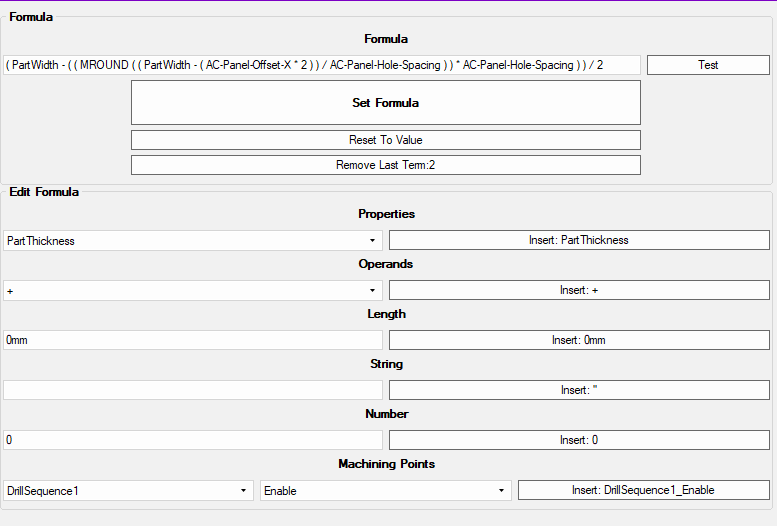Expand the Operands dropdown arrow
This screenshot has width=777, height=526.
click(372, 291)
